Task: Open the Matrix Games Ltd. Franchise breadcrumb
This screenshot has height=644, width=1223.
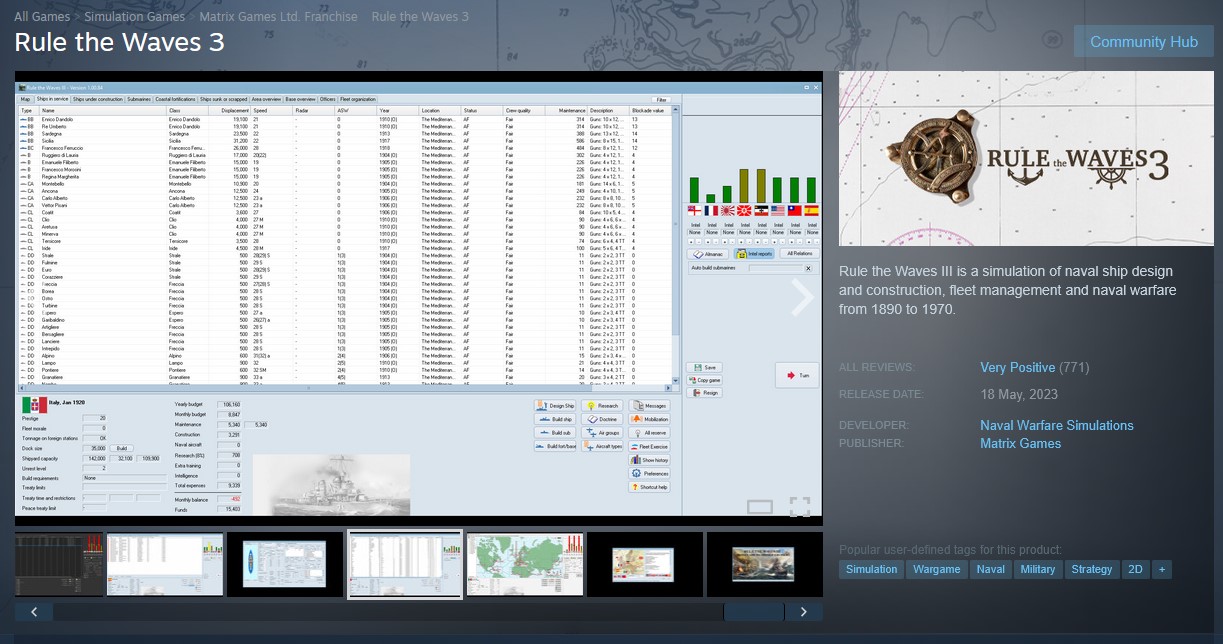Action: coord(278,17)
